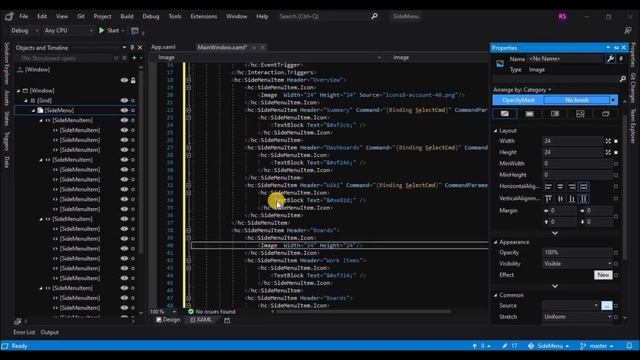Viewport: 640px width, 360px height.
Task: Switch to the Design view tab
Action: click(x=168, y=320)
